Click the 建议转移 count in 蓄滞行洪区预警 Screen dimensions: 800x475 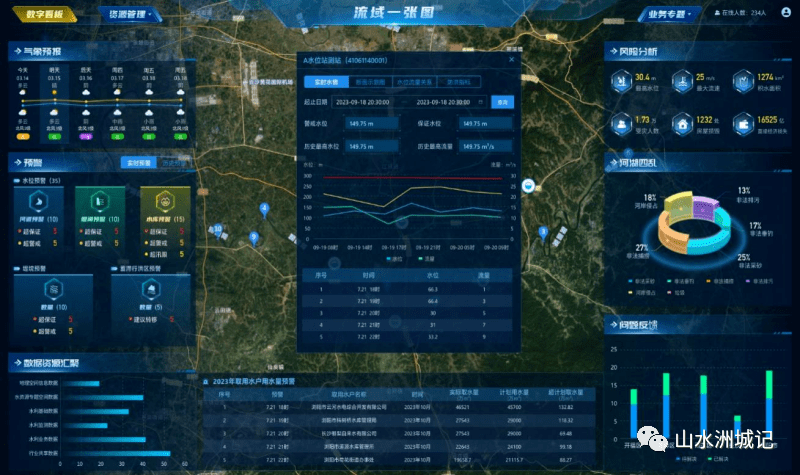172,319
